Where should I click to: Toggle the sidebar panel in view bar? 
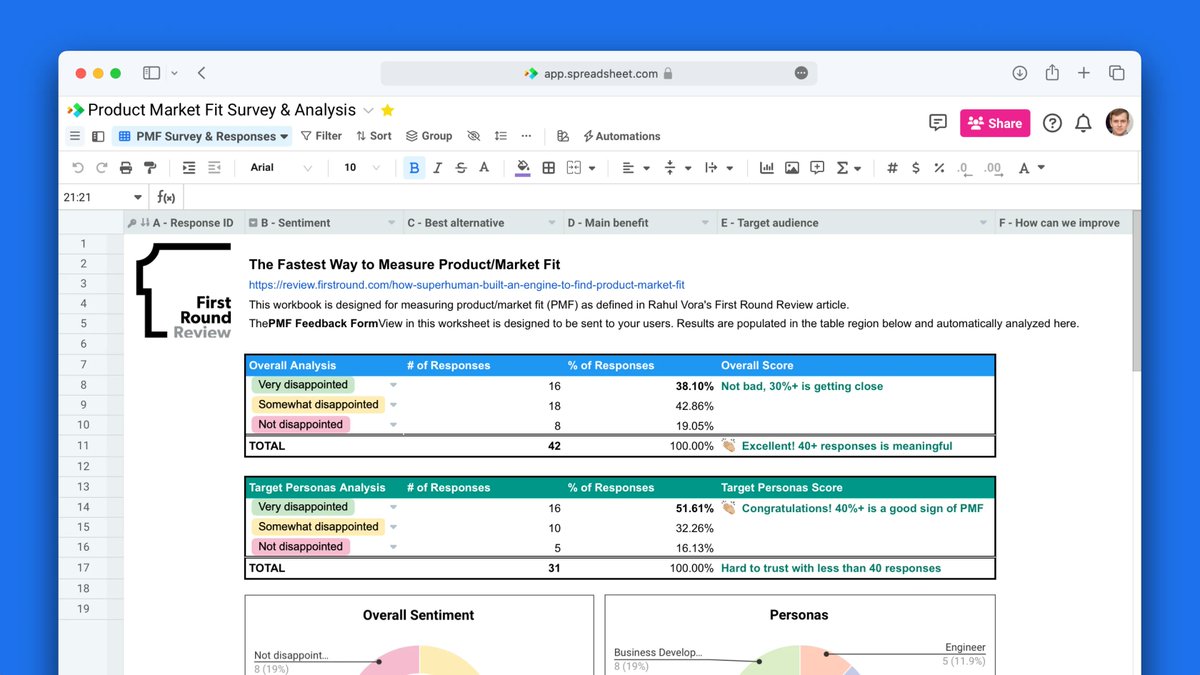click(x=98, y=136)
